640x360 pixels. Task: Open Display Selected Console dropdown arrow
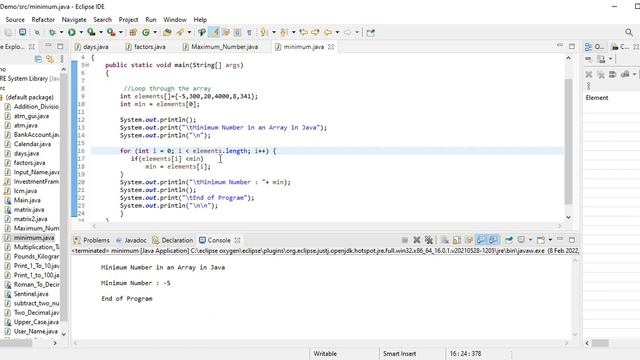point(530,240)
